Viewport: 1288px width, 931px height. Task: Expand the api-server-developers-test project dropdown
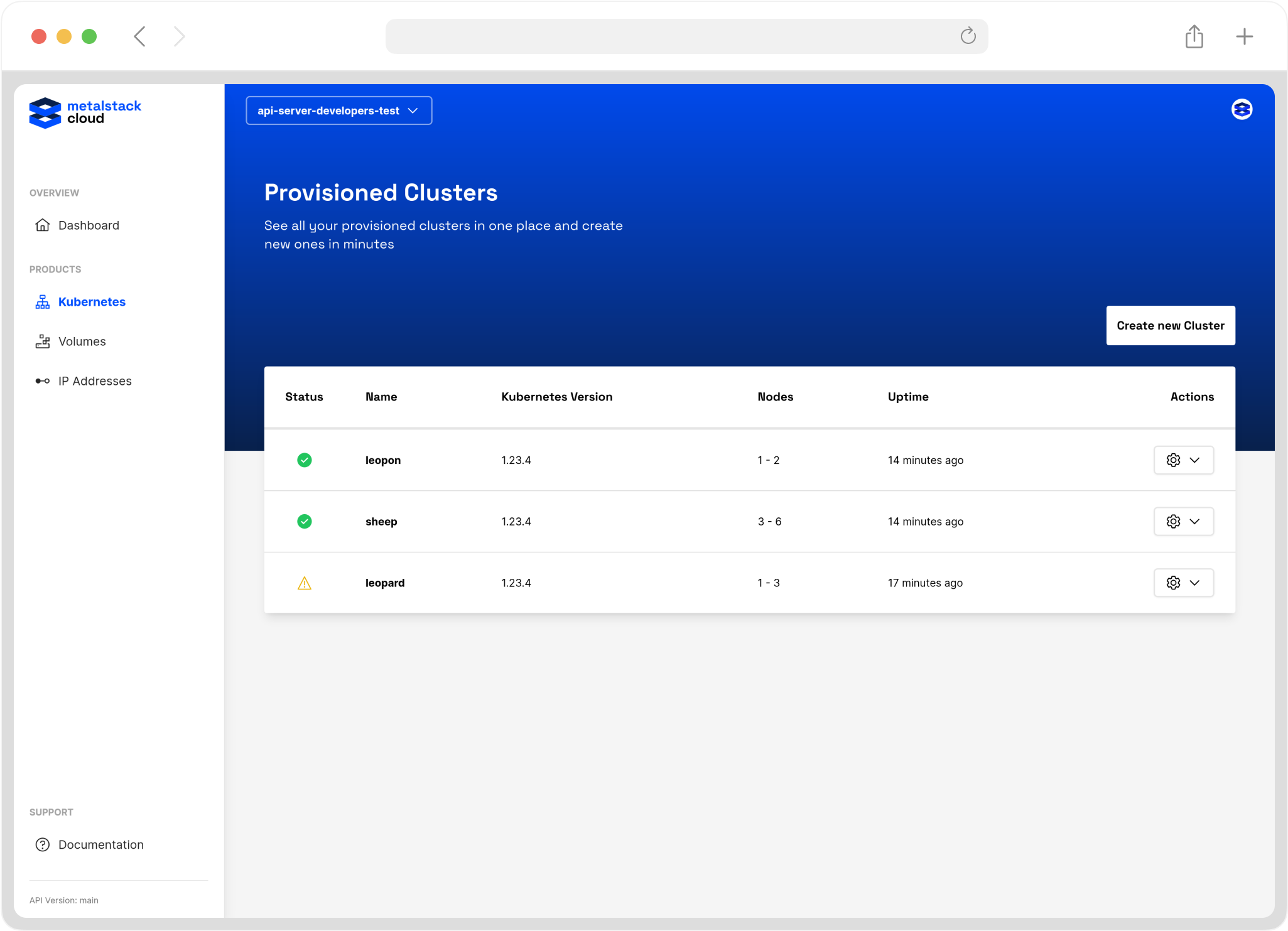coord(338,110)
